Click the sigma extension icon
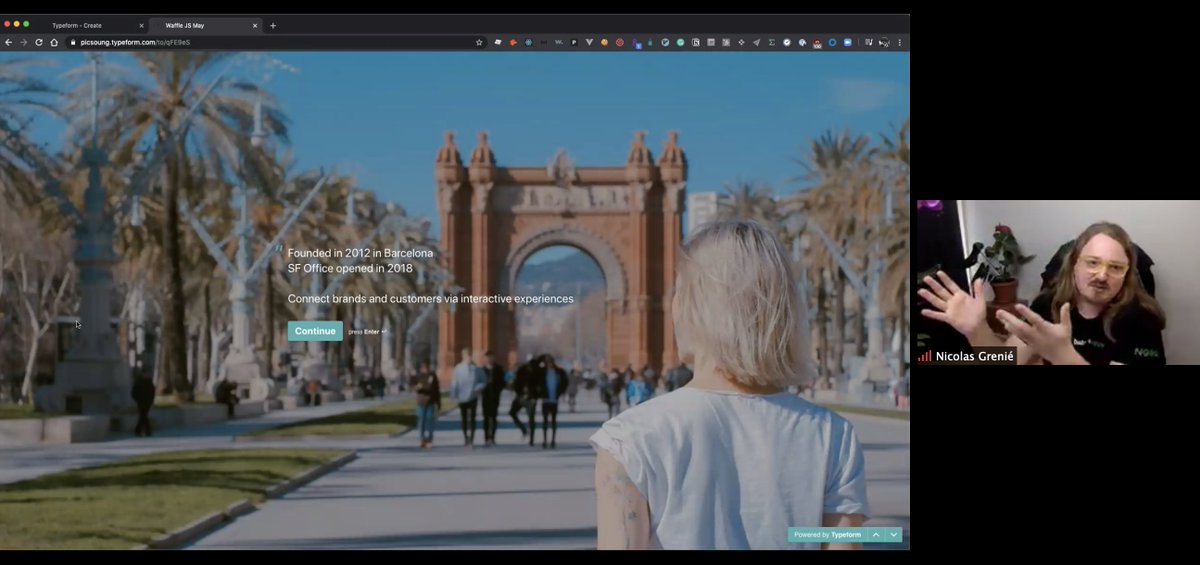The width and height of the screenshot is (1200, 565). [x=771, y=42]
